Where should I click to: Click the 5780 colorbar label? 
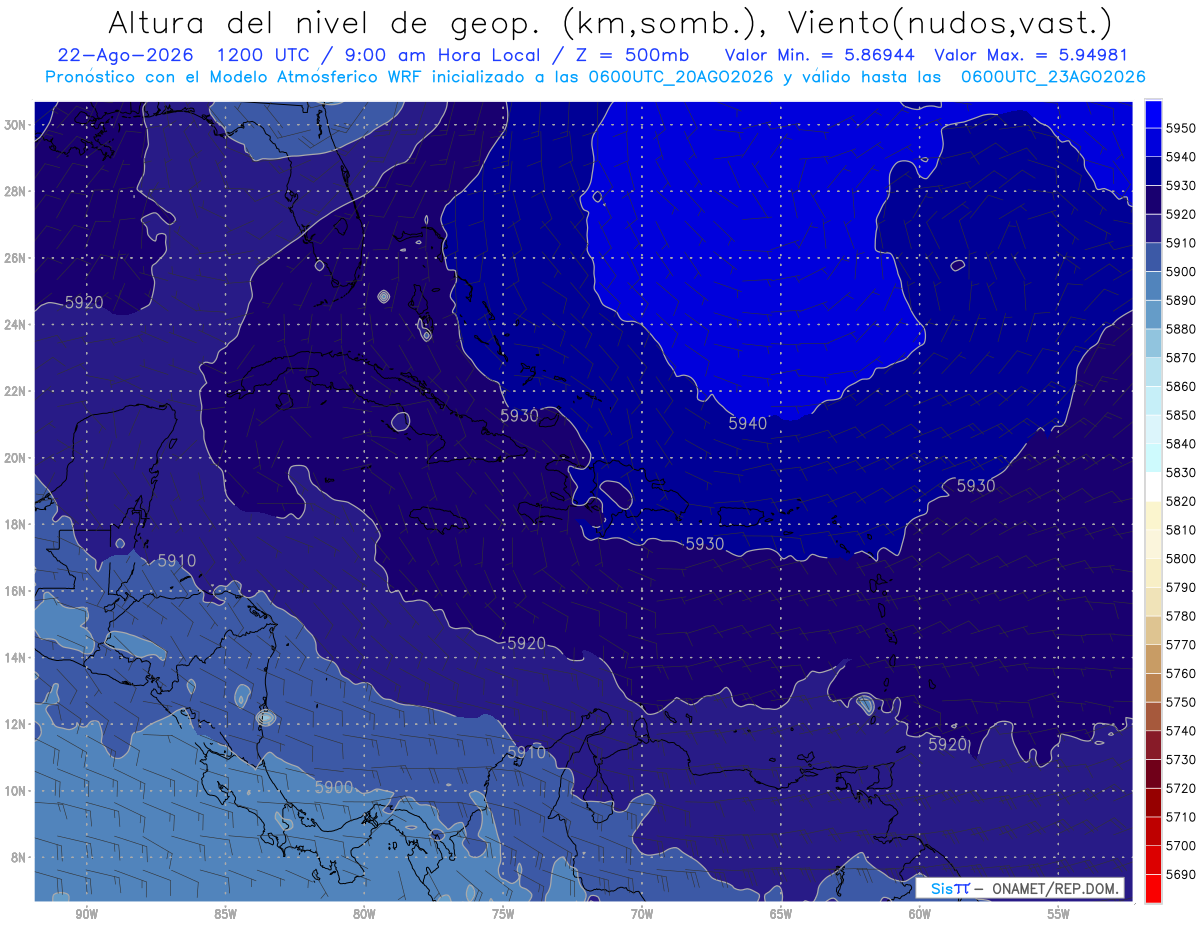pos(1180,616)
